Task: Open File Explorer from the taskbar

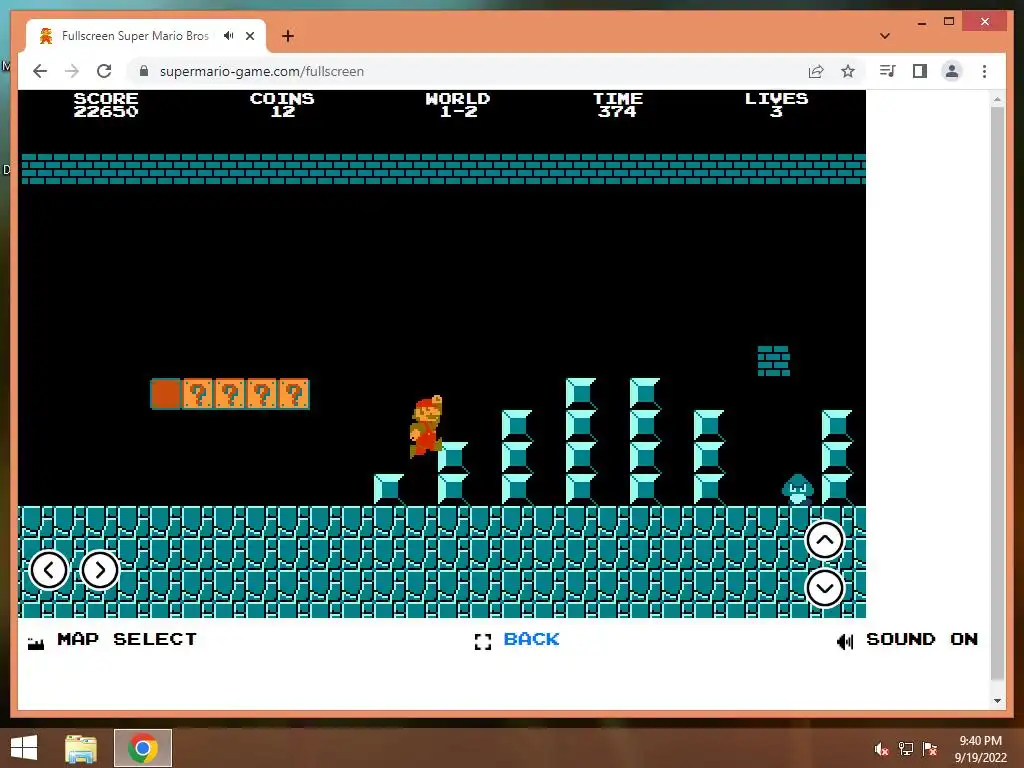Action: [x=81, y=748]
